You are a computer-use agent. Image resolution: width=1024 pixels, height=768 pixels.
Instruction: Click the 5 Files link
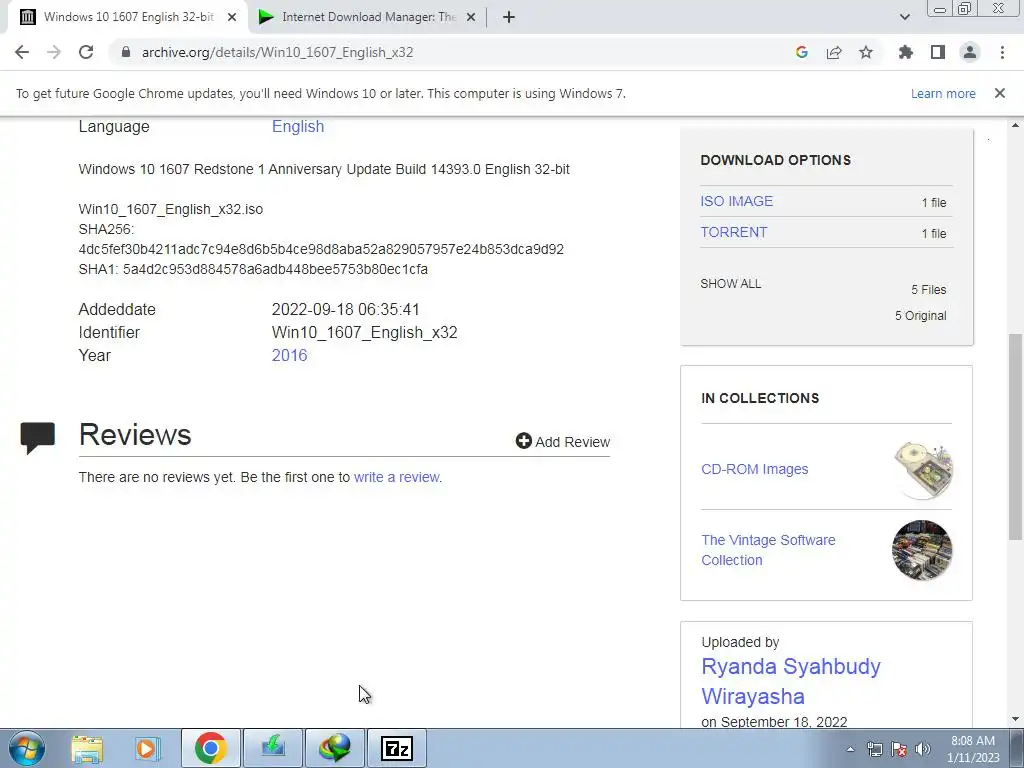[929, 290]
